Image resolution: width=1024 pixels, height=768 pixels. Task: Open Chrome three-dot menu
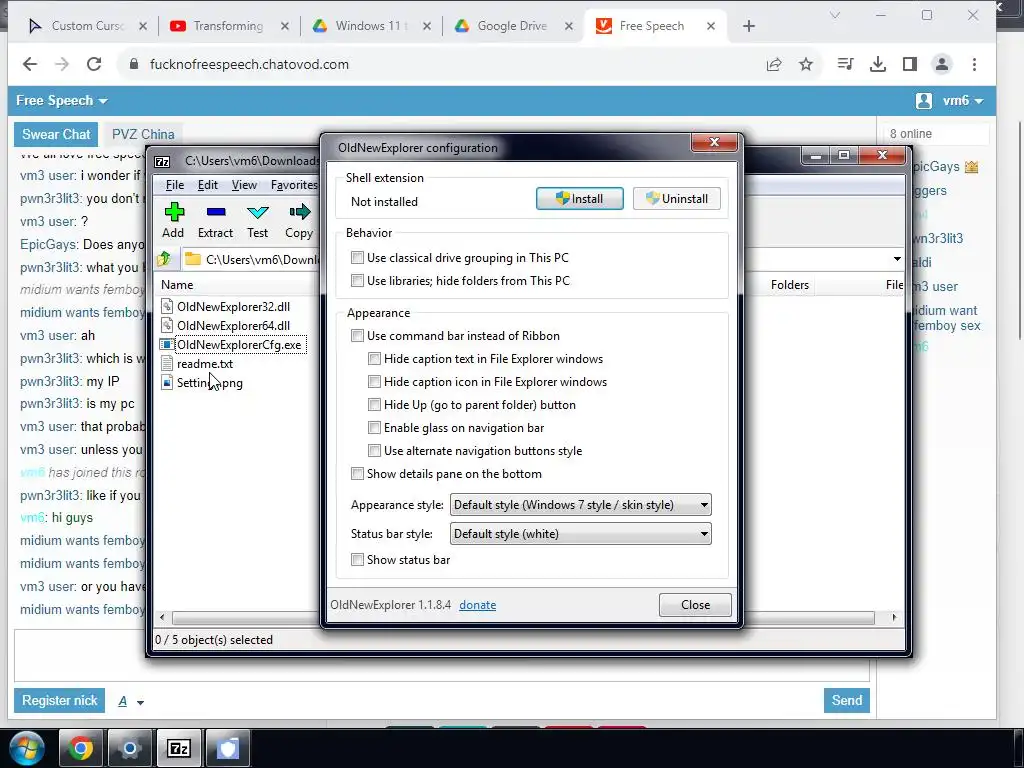(x=974, y=64)
